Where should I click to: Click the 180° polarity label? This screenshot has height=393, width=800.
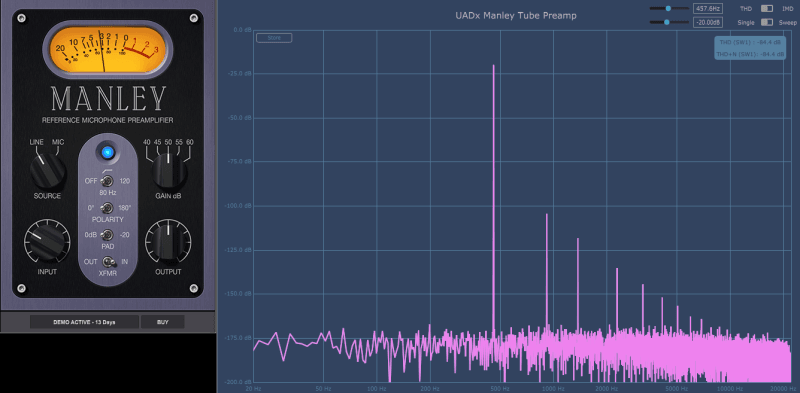[x=125, y=208]
